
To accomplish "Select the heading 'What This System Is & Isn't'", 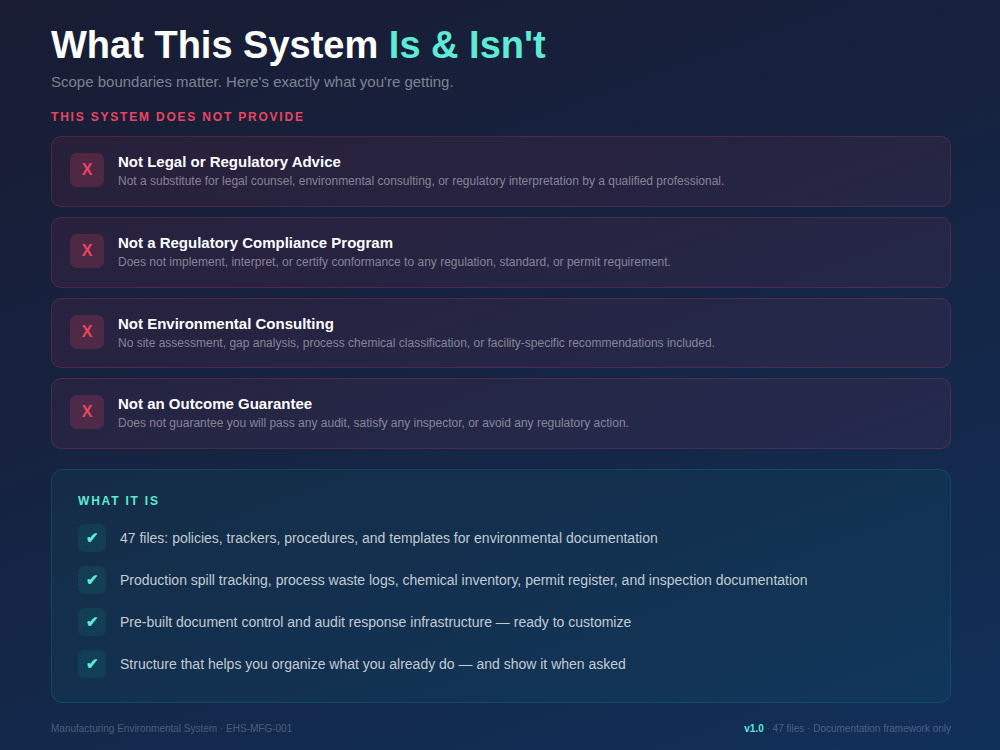I will [x=298, y=45].
